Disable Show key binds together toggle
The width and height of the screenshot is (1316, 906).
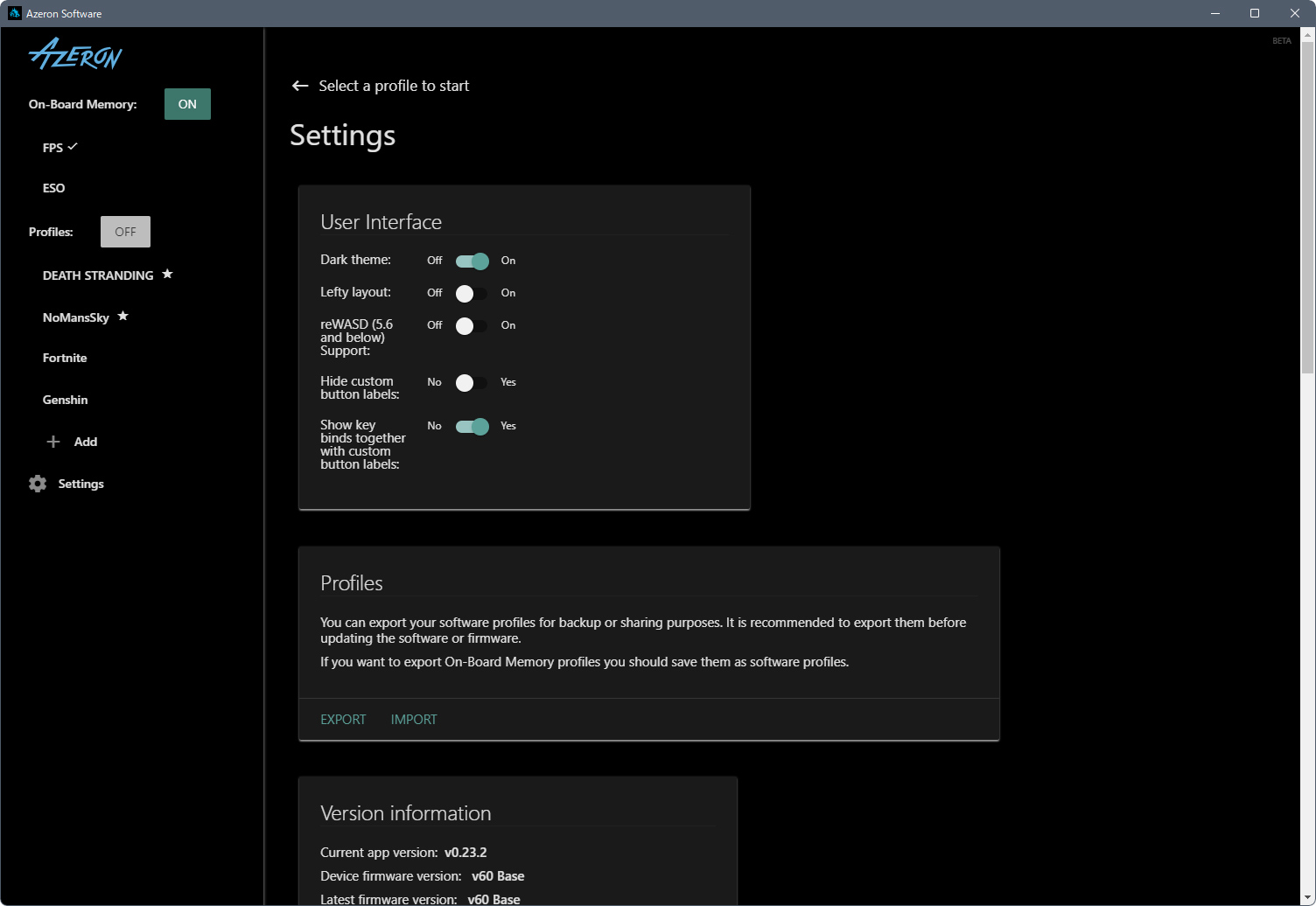pyautogui.click(x=472, y=426)
